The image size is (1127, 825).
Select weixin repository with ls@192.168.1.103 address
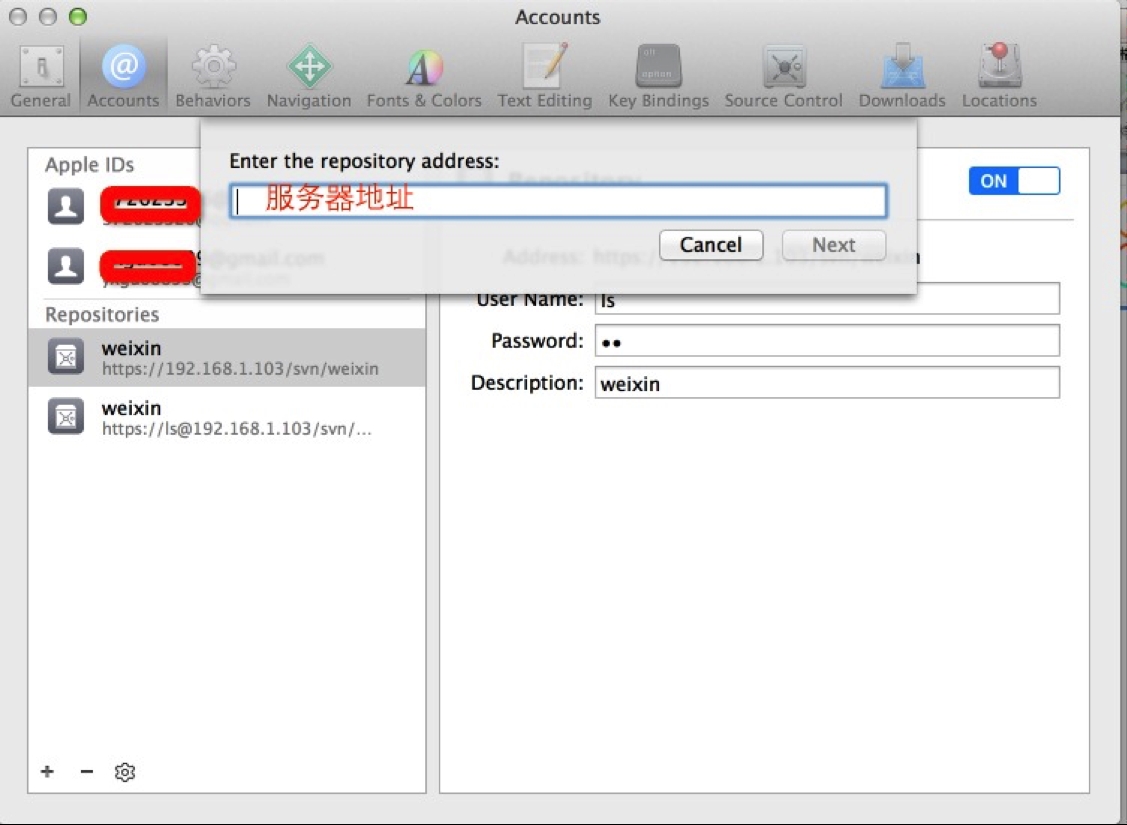point(227,418)
